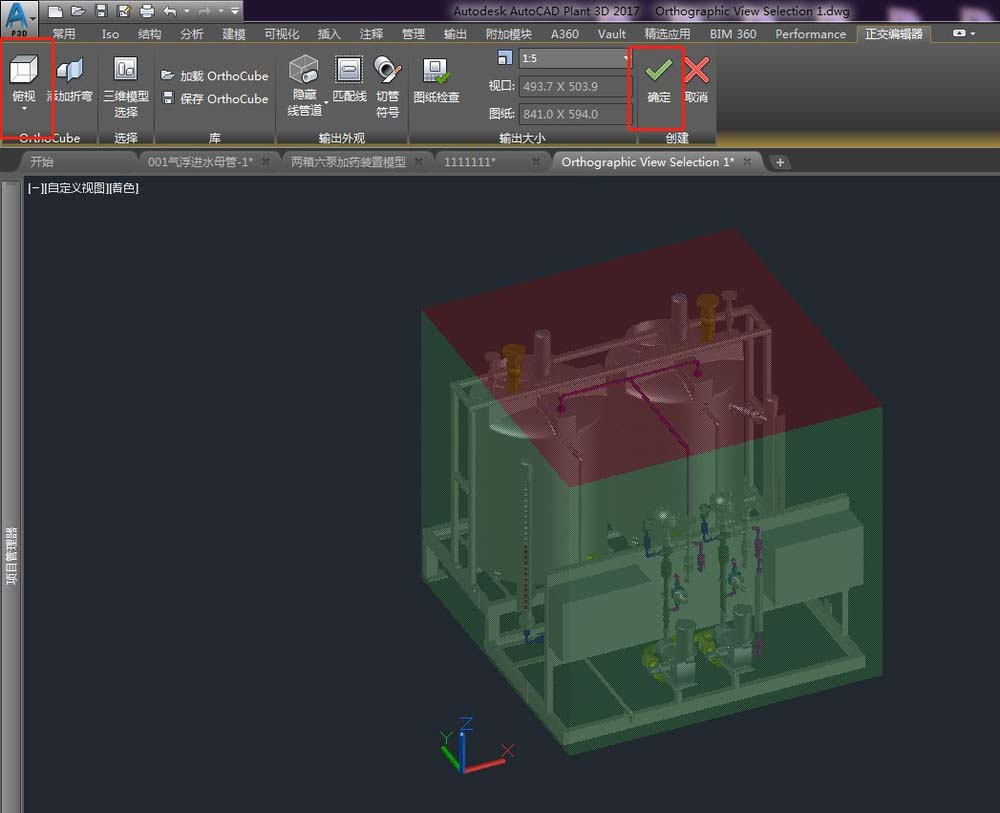Click 加载 OrthoCube button
This screenshot has width=1000, height=813.
point(214,76)
